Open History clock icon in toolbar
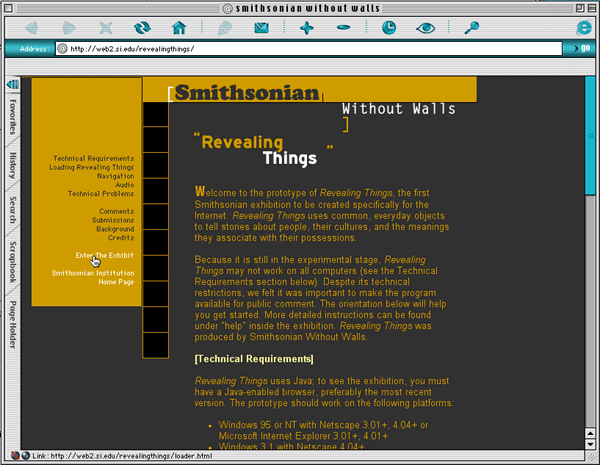 [389, 28]
